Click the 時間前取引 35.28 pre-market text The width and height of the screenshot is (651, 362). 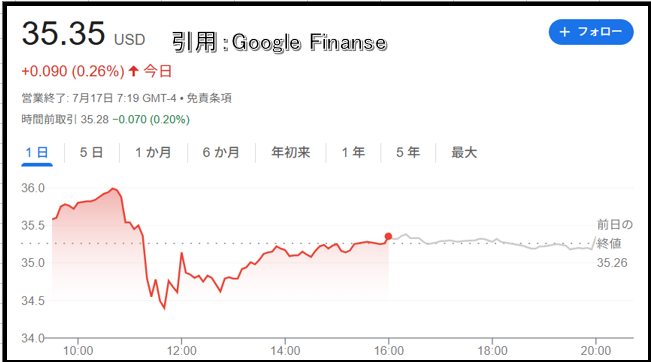pos(65,120)
